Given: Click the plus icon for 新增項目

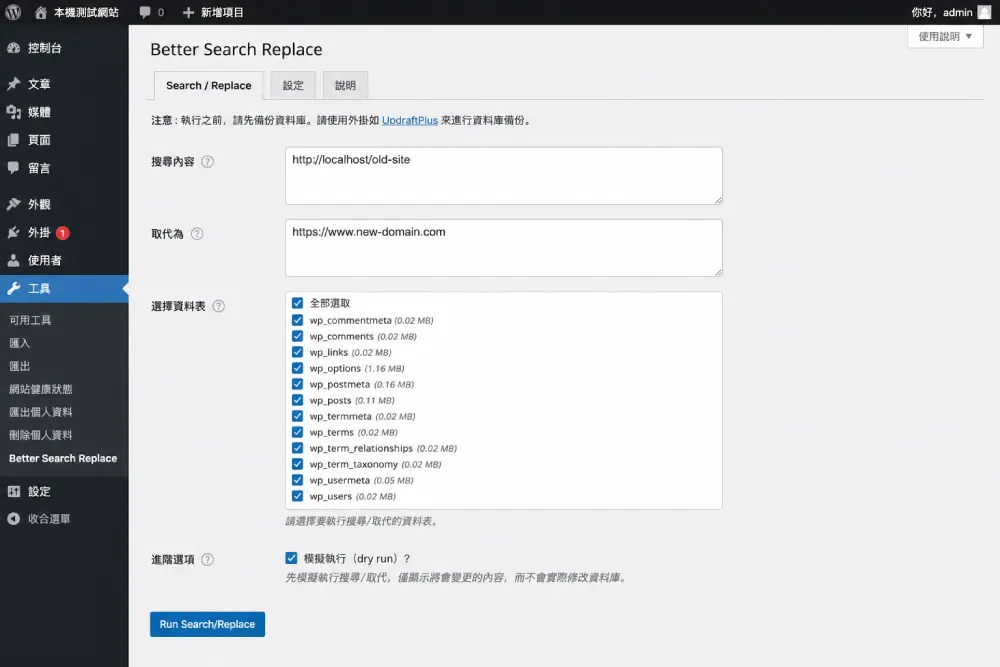Looking at the screenshot, I should pos(188,12).
